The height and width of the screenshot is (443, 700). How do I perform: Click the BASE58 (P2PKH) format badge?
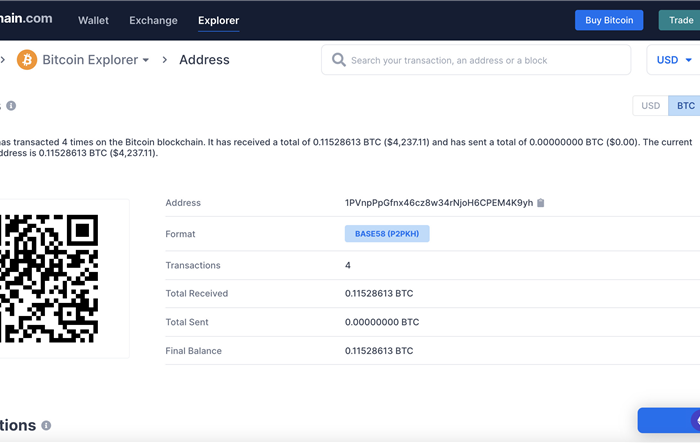point(387,234)
